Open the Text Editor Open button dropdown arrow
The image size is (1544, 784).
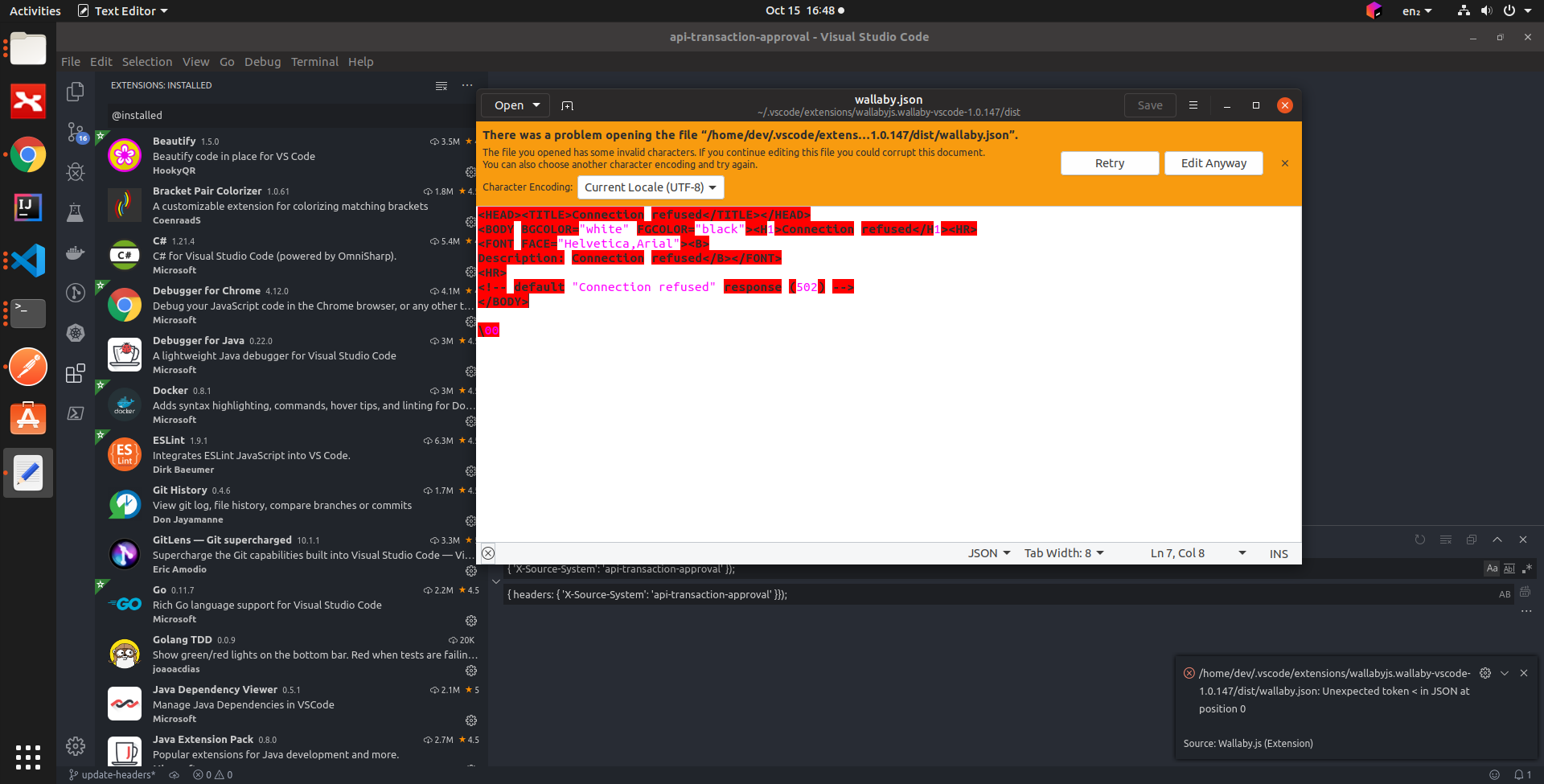point(536,105)
